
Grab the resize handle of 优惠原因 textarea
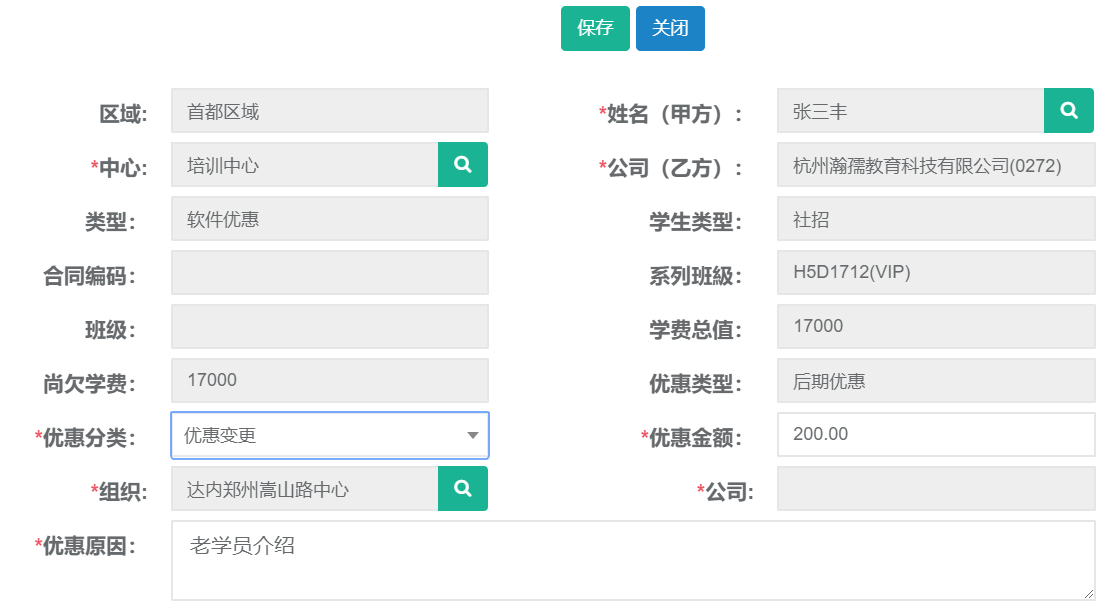point(1088,593)
